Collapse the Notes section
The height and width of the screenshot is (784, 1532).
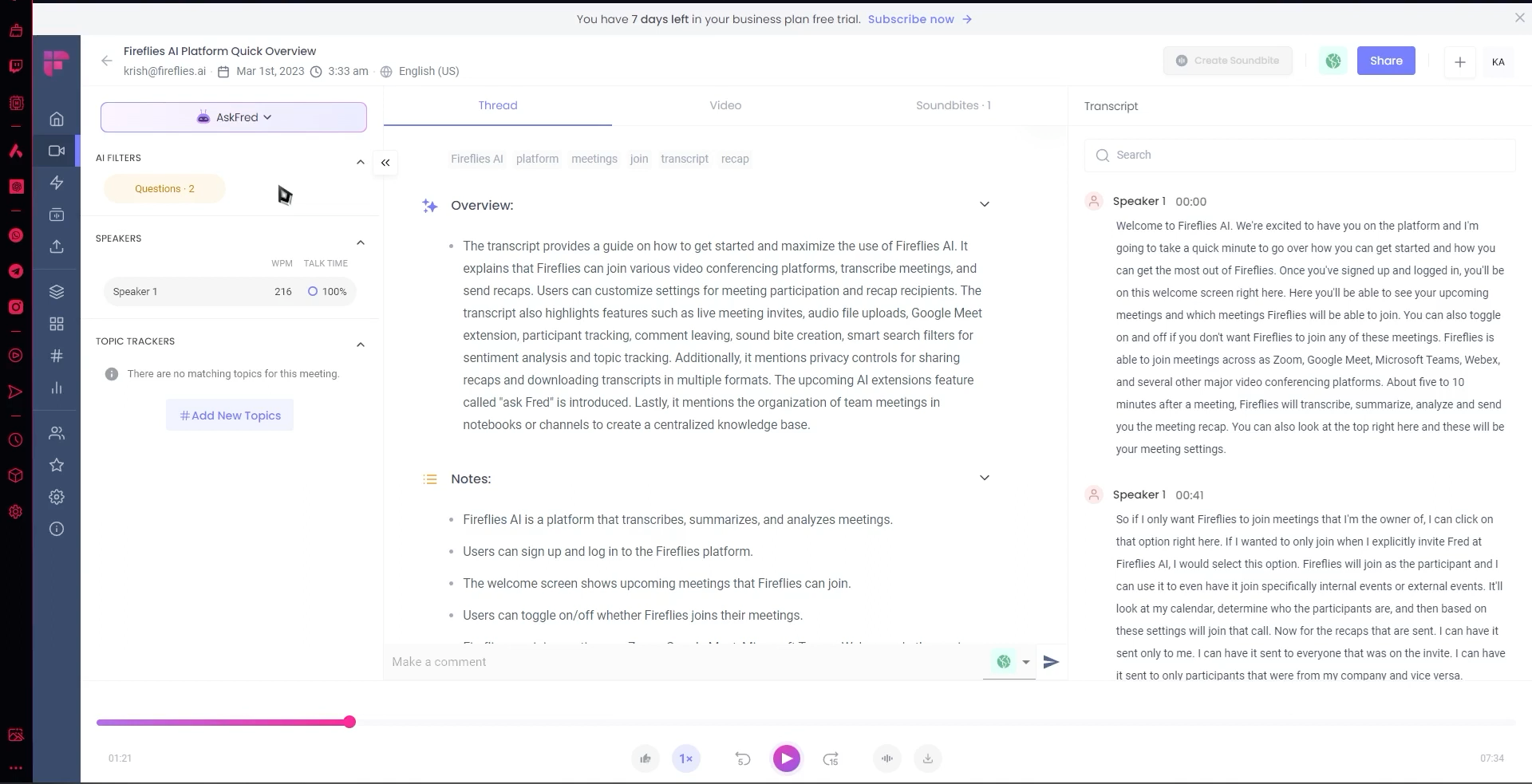(985, 478)
